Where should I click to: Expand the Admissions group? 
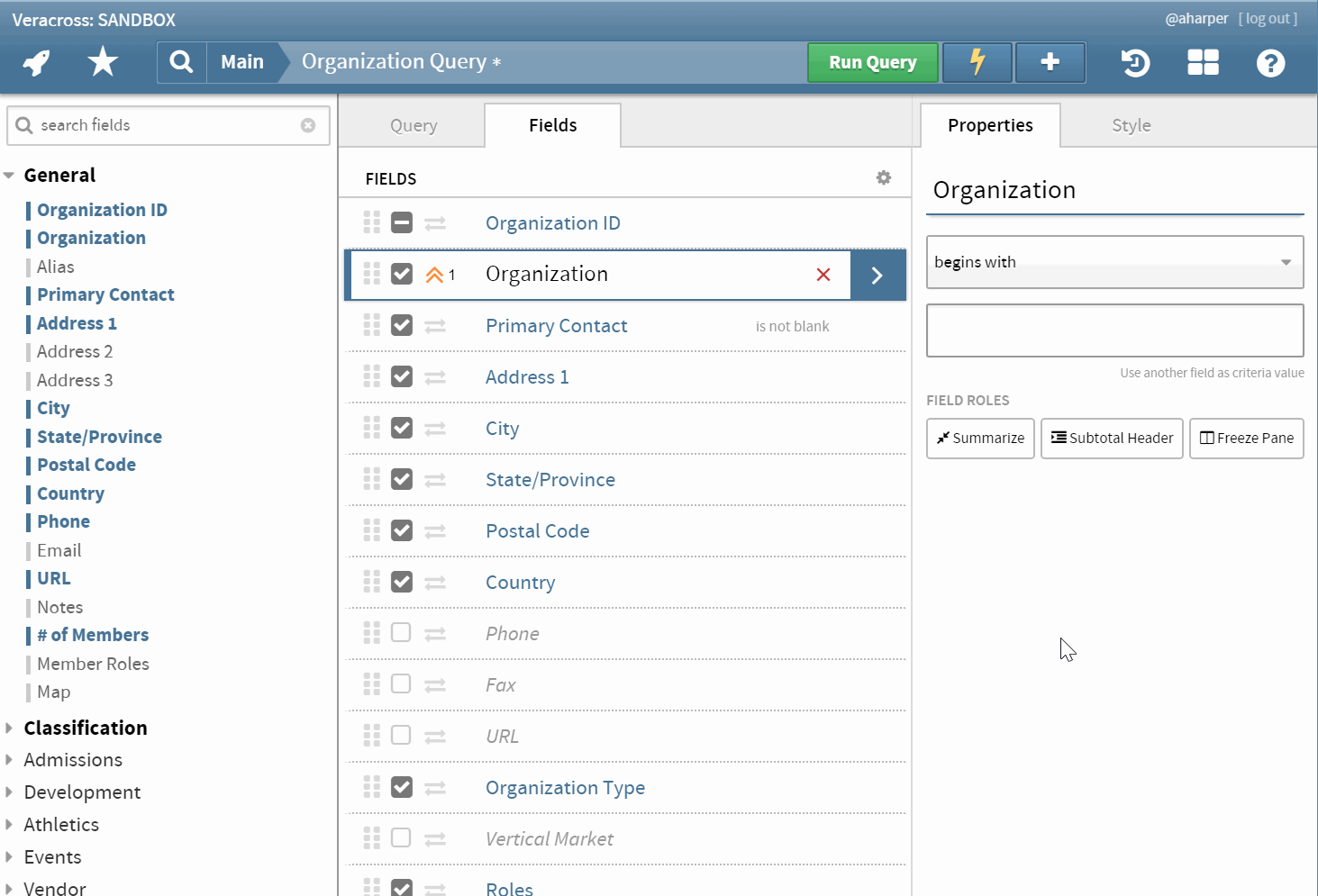9,760
